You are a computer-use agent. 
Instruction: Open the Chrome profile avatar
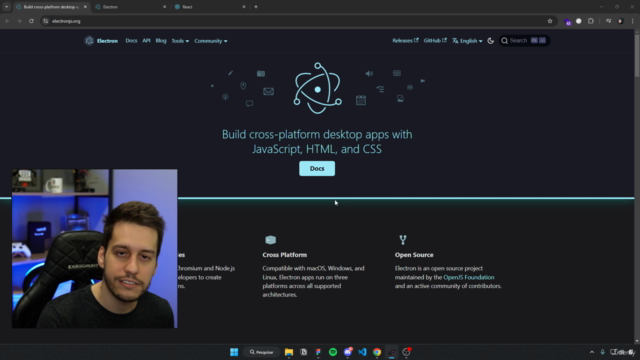point(620,21)
